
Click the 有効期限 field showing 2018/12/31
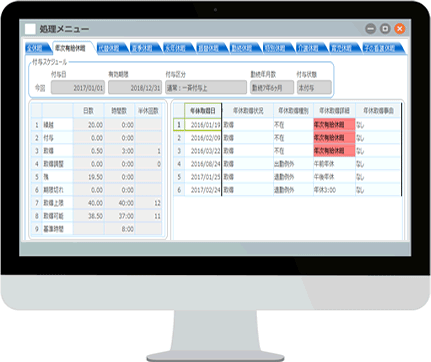point(135,88)
